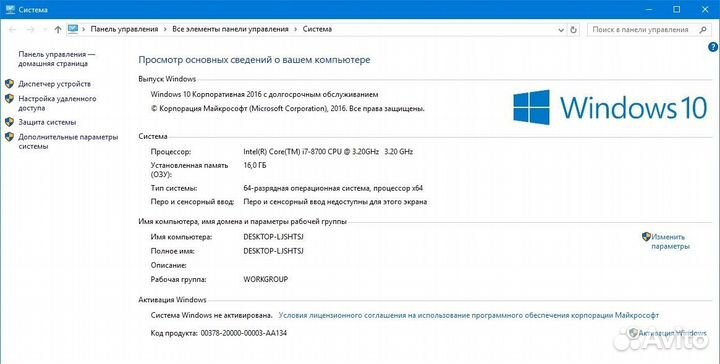The height and width of the screenshot is (364, 720).
Task: Click shield icon beside Настройка удаленного доступа
Action: coord(9,99)
